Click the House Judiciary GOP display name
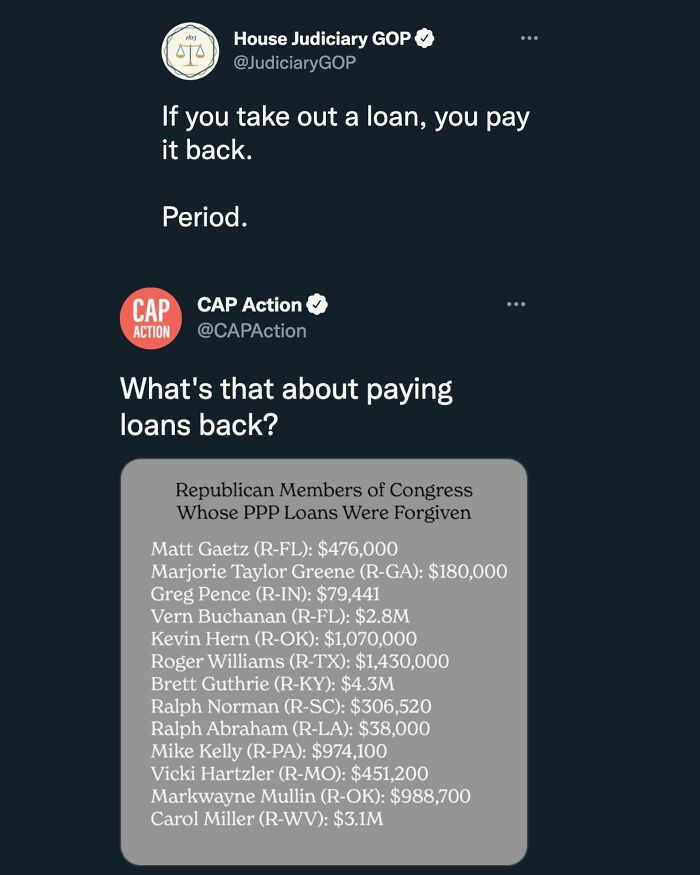Screen dimensions: 700x875 pos(322,39)
